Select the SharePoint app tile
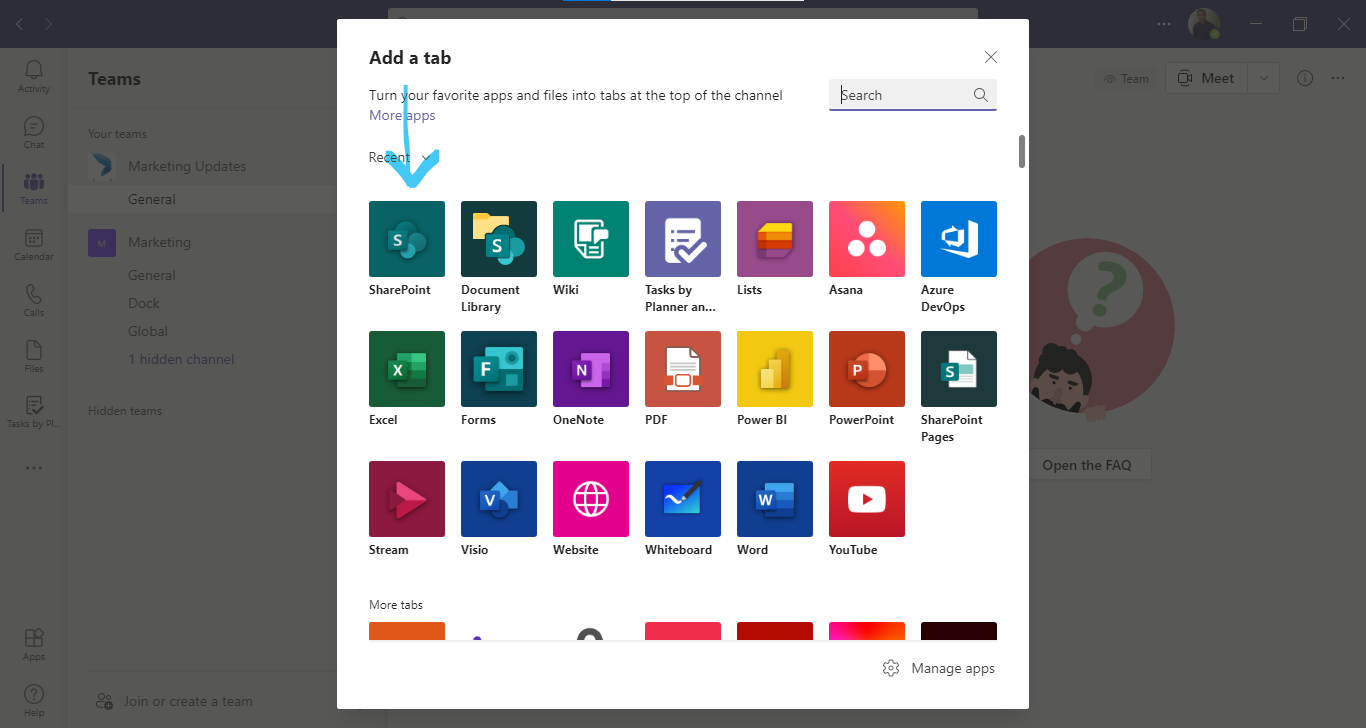Image resolution: width=1366 pixels, height=728 pixels. coord(406,239)
